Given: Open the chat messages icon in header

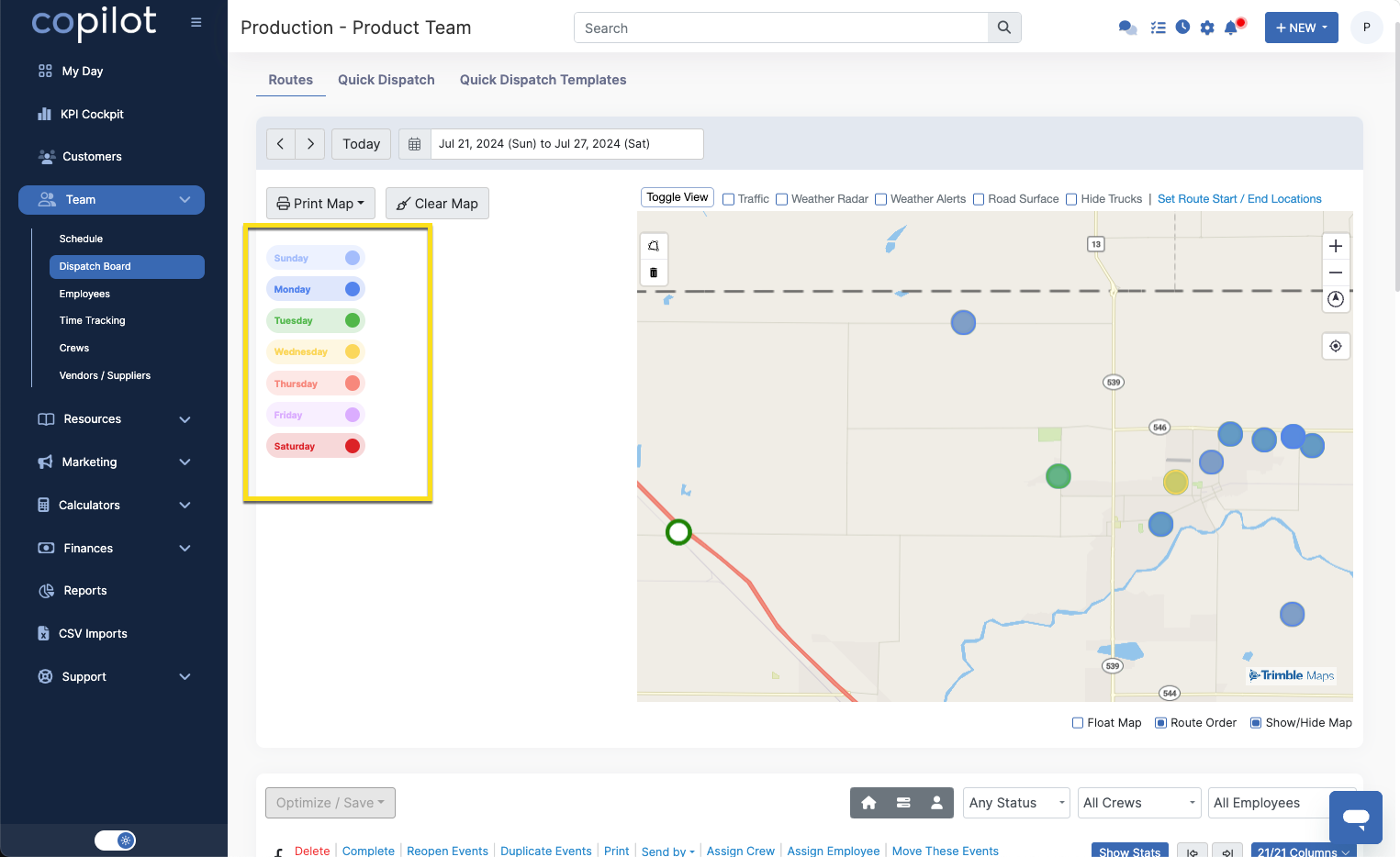Looking at the screenshot, I should pyautogui.click(x=1127, y=28).
